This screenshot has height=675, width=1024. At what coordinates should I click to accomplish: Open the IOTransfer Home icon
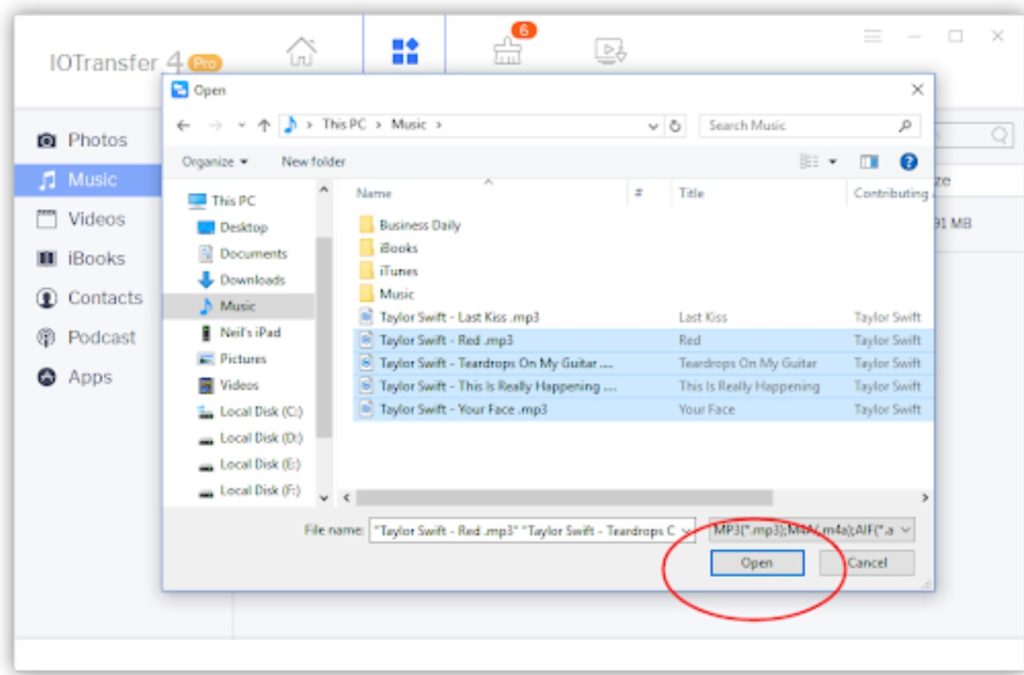click(x=301, y=51)
